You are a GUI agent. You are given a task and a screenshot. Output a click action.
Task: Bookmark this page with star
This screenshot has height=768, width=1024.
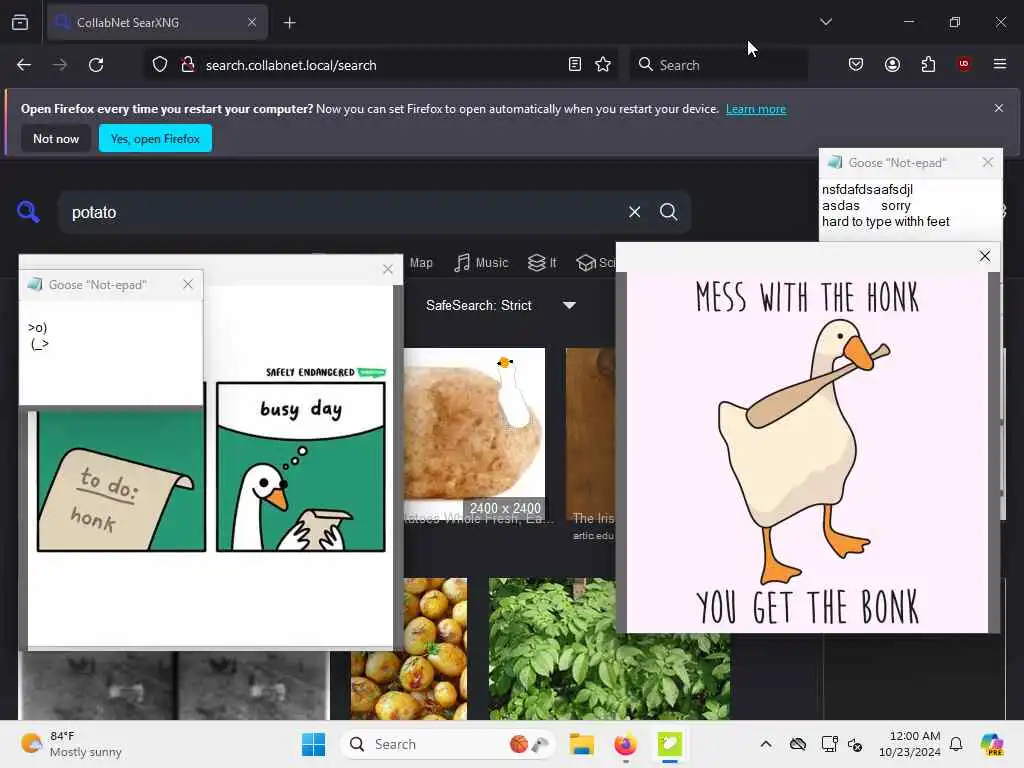coord(603,64)
